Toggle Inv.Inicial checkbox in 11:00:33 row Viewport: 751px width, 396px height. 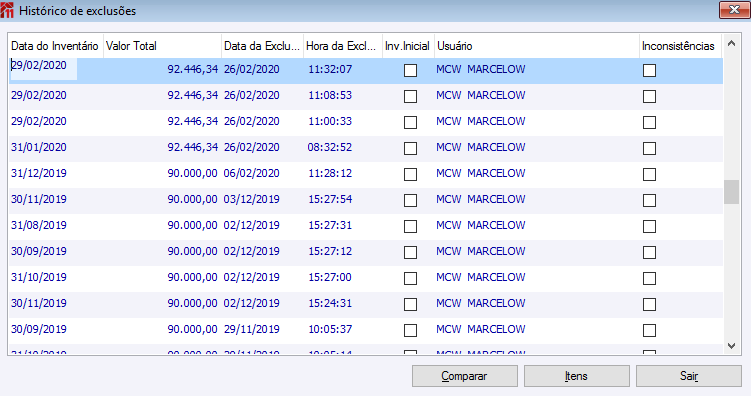coord(410,122)
